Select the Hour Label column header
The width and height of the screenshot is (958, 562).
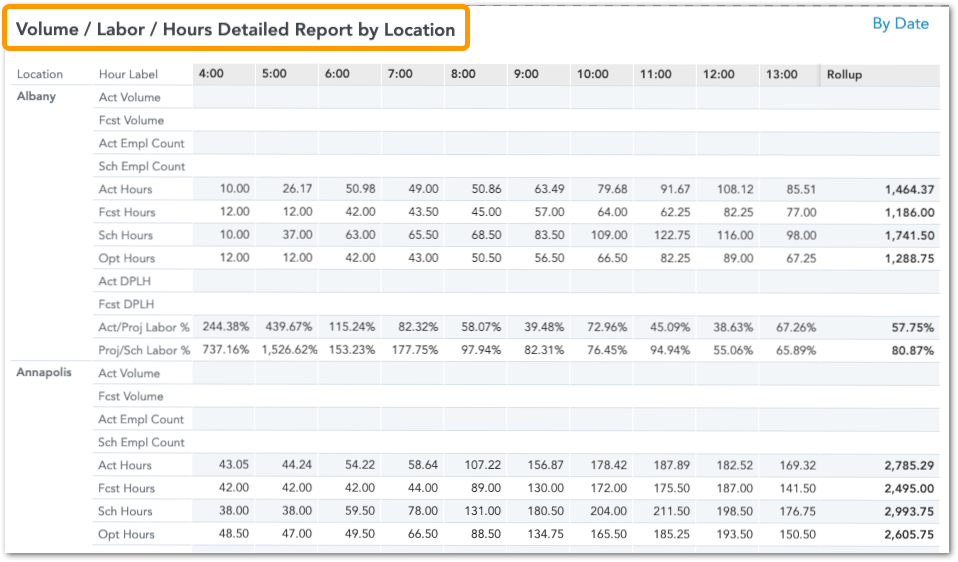126,75
